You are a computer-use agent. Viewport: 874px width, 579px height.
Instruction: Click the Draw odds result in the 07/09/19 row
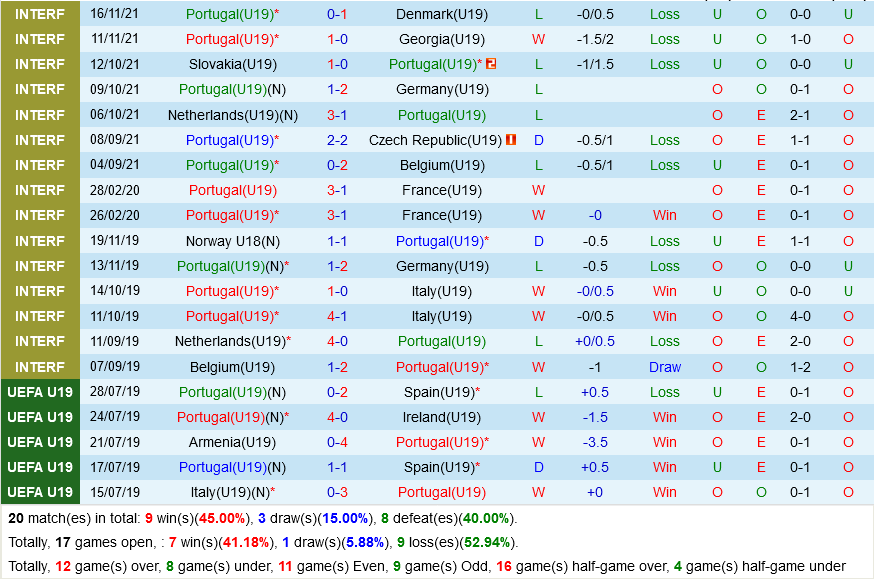(664, 367)
